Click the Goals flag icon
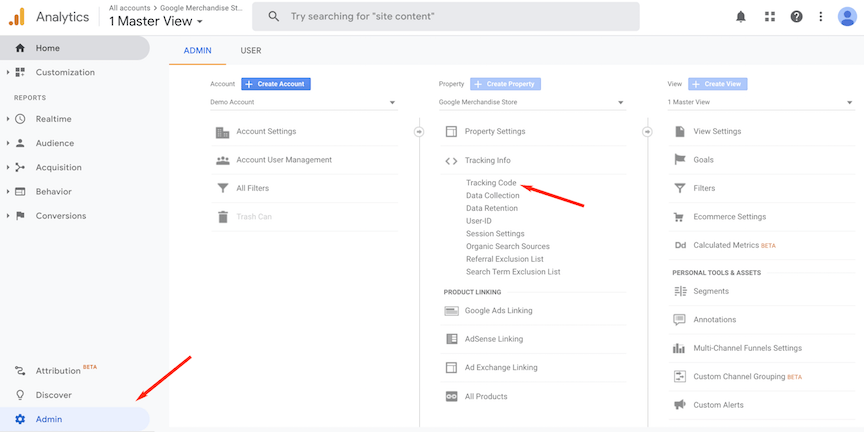 [680, 160]
